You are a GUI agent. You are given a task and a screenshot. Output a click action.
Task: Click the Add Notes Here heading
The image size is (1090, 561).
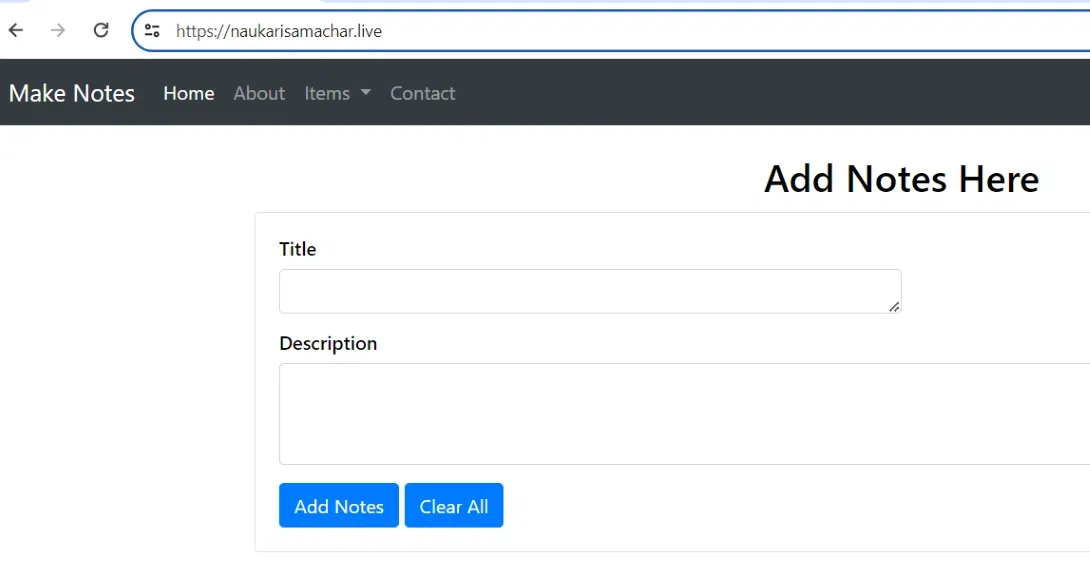[901, 179]
